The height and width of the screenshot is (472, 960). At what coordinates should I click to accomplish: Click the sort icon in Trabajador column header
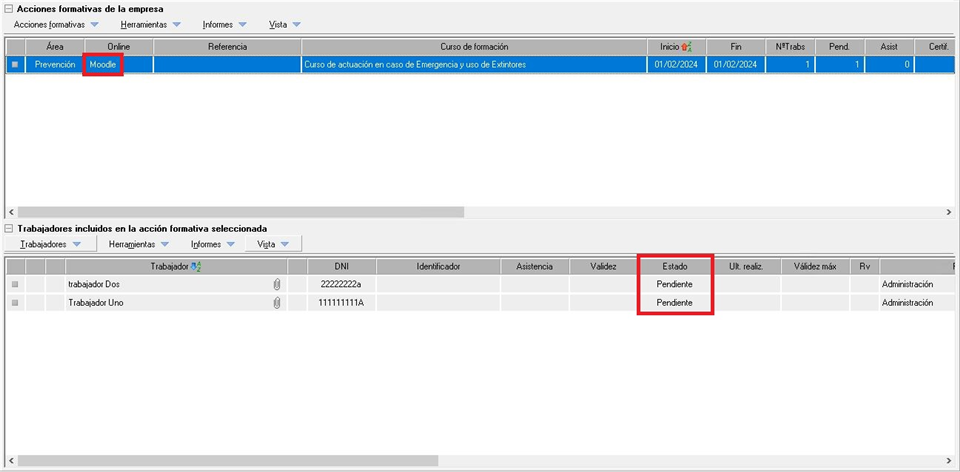[x=196, y=266]
